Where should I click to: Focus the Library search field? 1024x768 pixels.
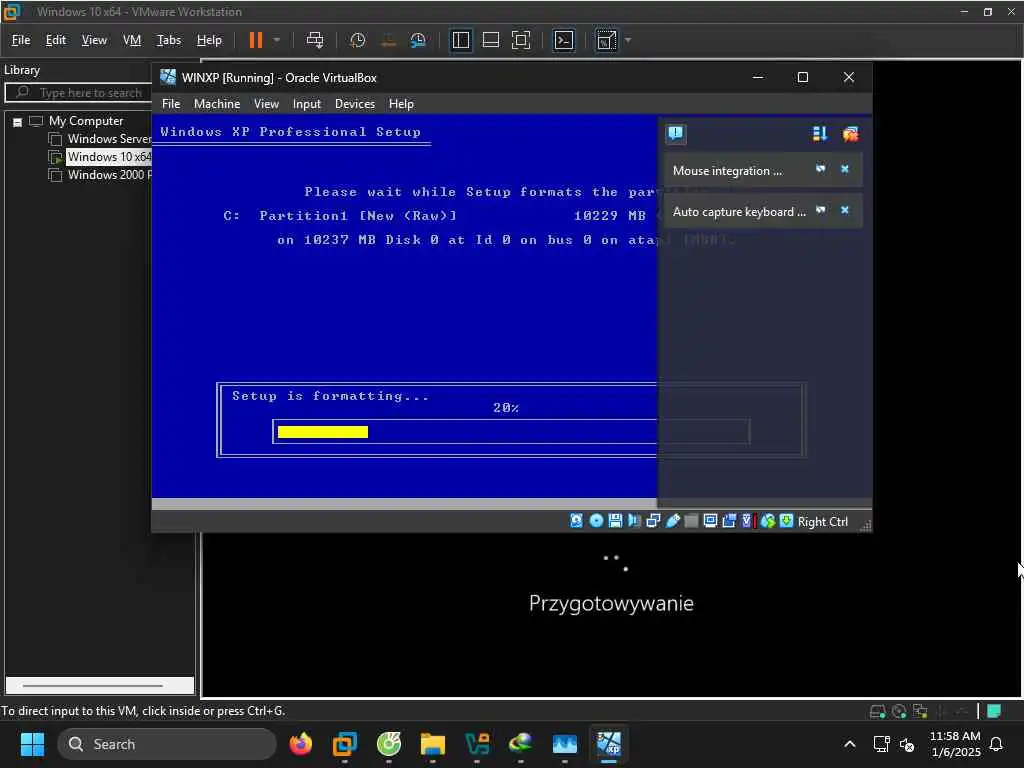78,93
